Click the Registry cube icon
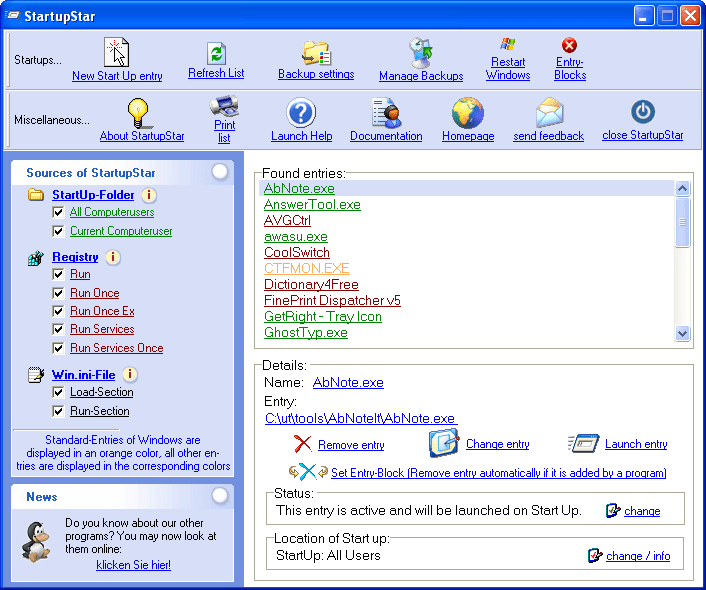Viewport: 706px width, 590px height. coord(36,258)
